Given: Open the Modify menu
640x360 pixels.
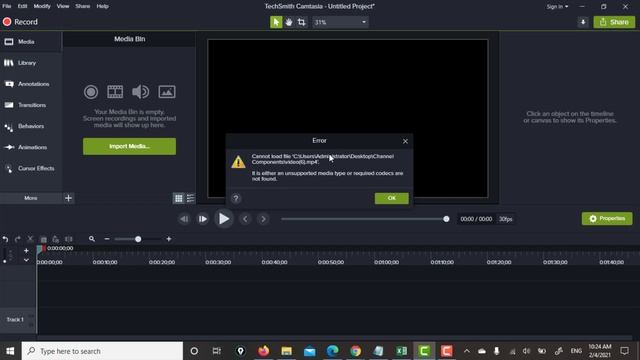Looking at the screenshot, I should click(42, 6).
